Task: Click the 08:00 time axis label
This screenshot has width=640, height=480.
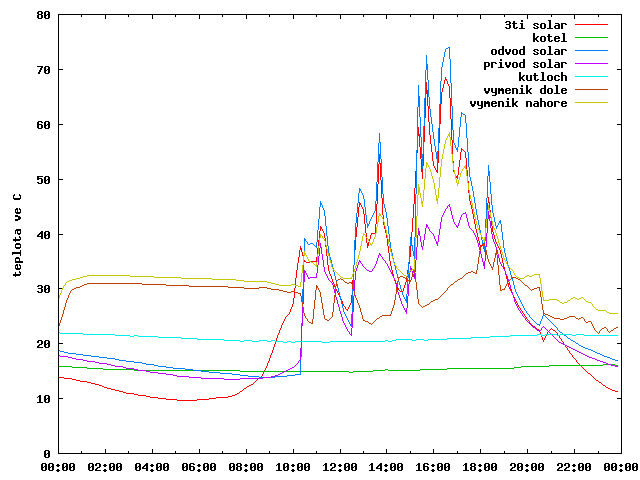Action: 246,467
